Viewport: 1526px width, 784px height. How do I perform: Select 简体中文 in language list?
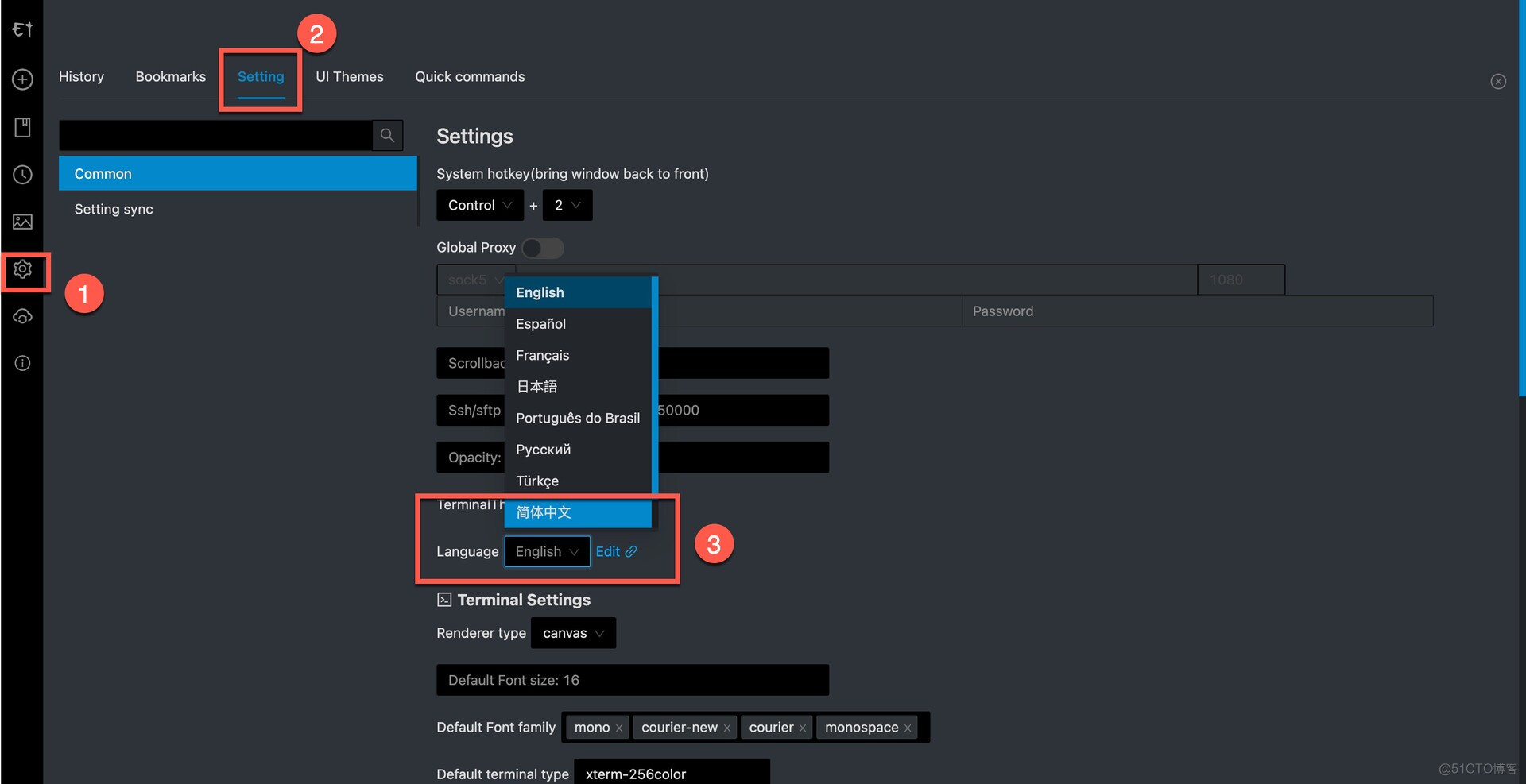coord(578,512)
